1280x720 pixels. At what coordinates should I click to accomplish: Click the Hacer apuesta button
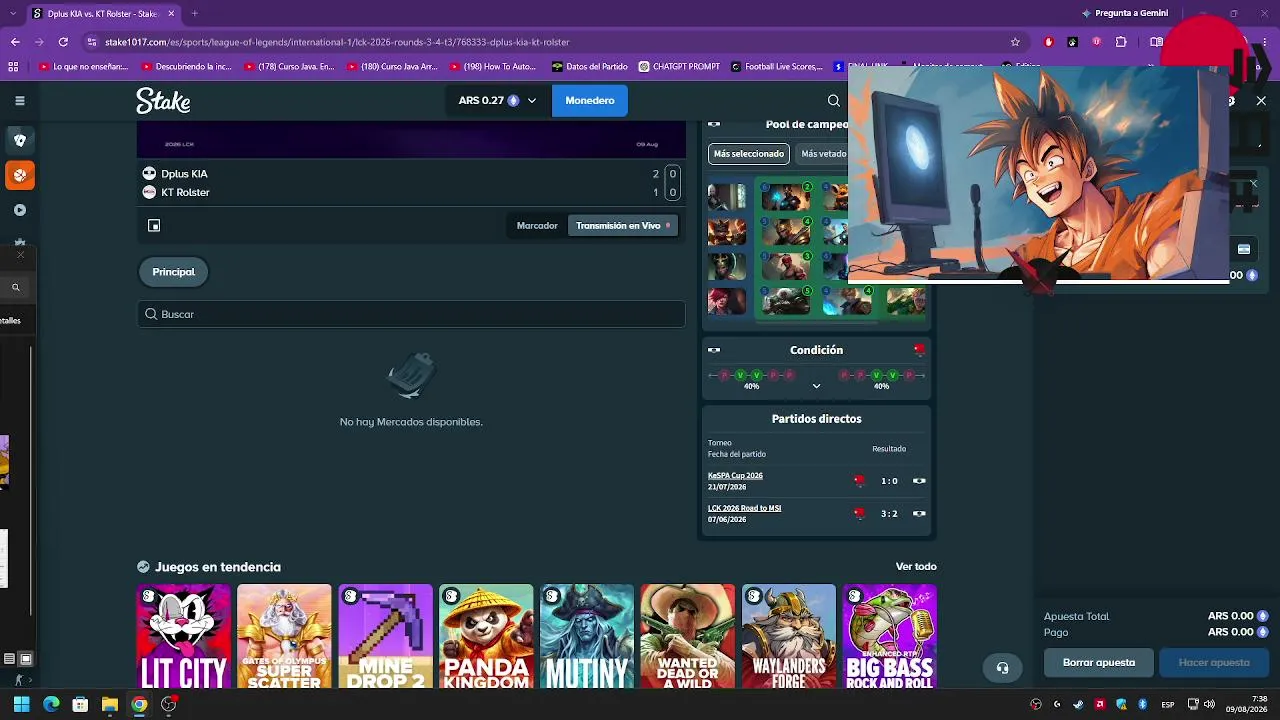pos(1214,662)
